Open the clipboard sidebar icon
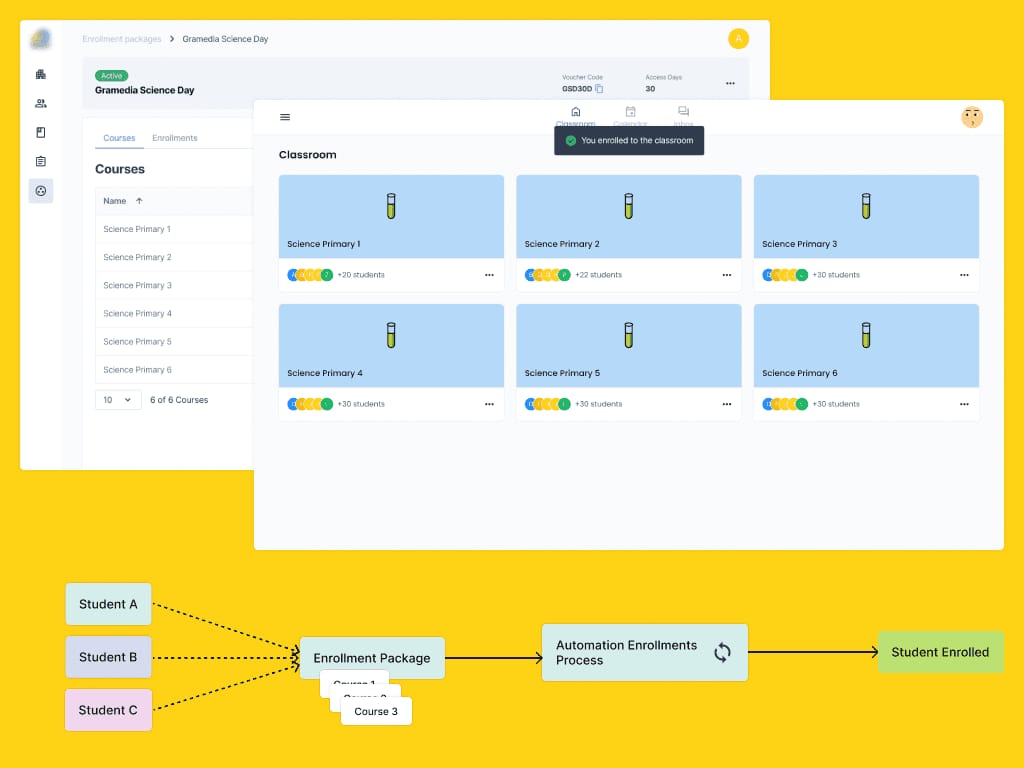1024x768 pixels. coord(40,161)
